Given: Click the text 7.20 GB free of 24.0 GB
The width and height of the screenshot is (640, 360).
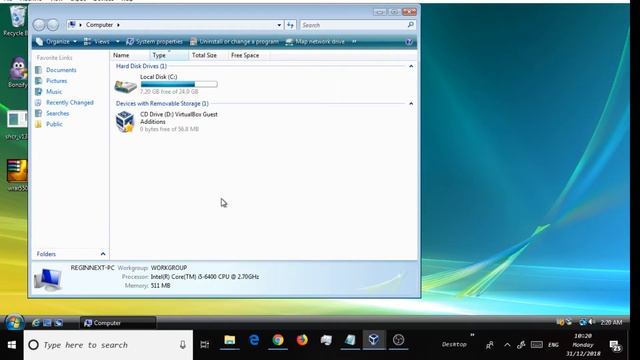Looking at the screenshot, I should tap(169, 92).
